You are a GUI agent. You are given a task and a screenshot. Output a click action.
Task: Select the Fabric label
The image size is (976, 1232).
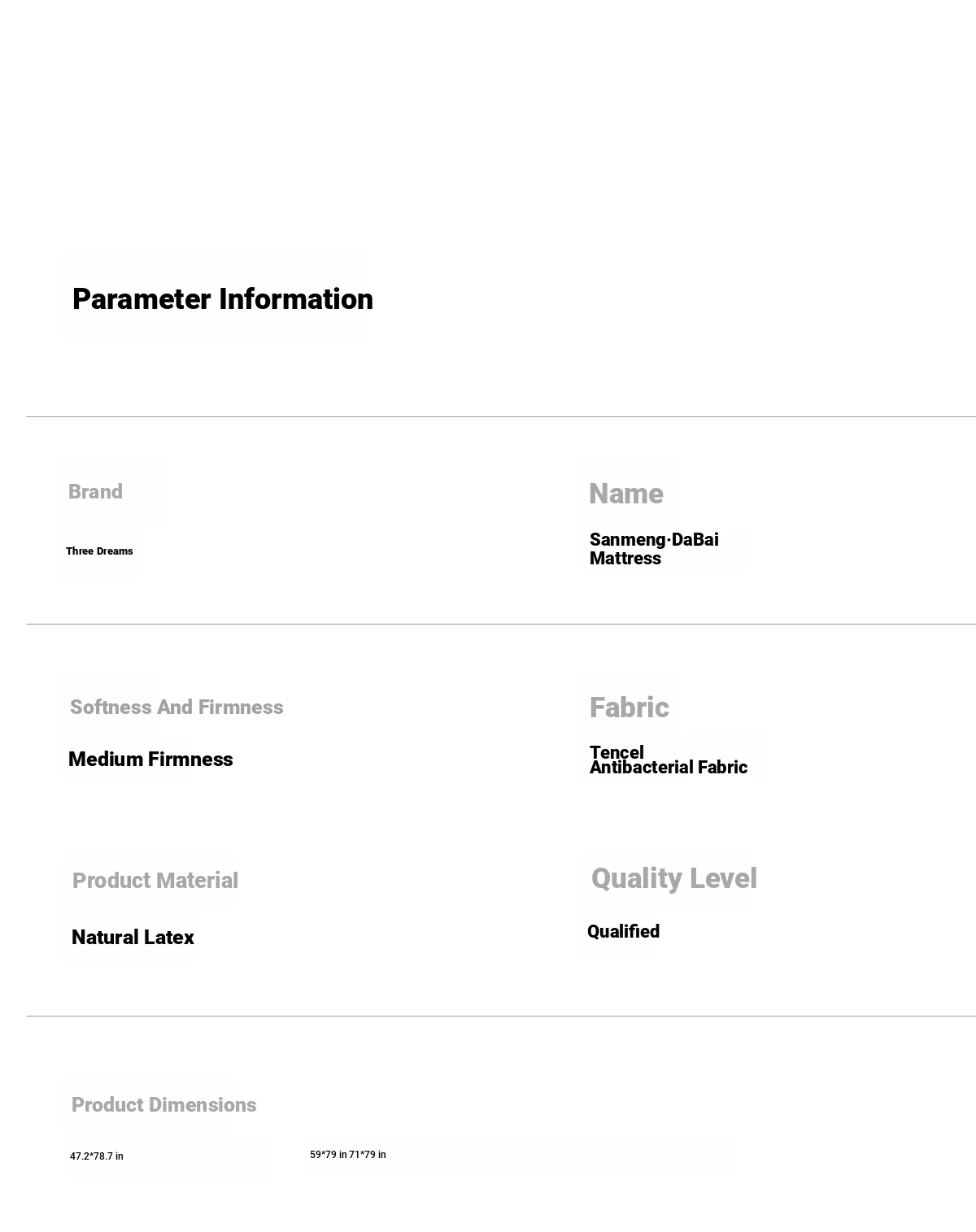click(630, 707)
